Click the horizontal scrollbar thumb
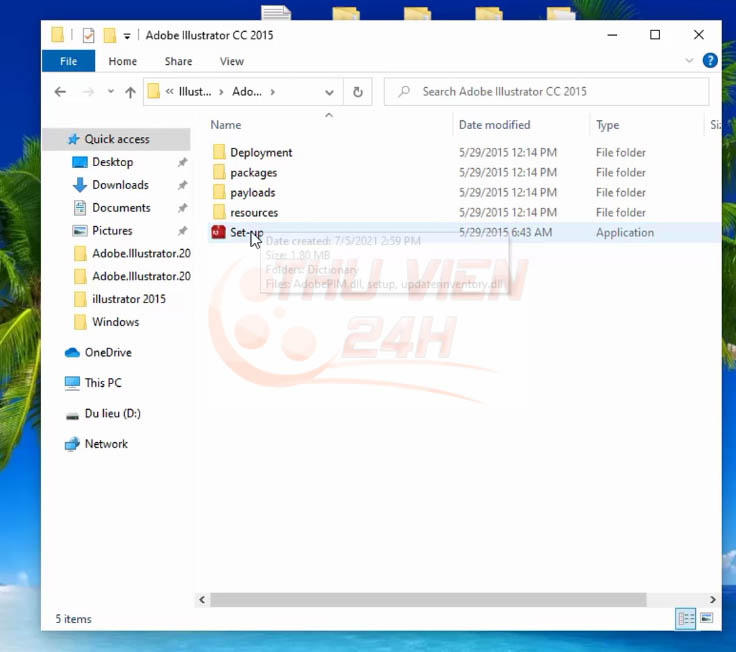Viewport: 736px width, 652px height. point(428,599)
